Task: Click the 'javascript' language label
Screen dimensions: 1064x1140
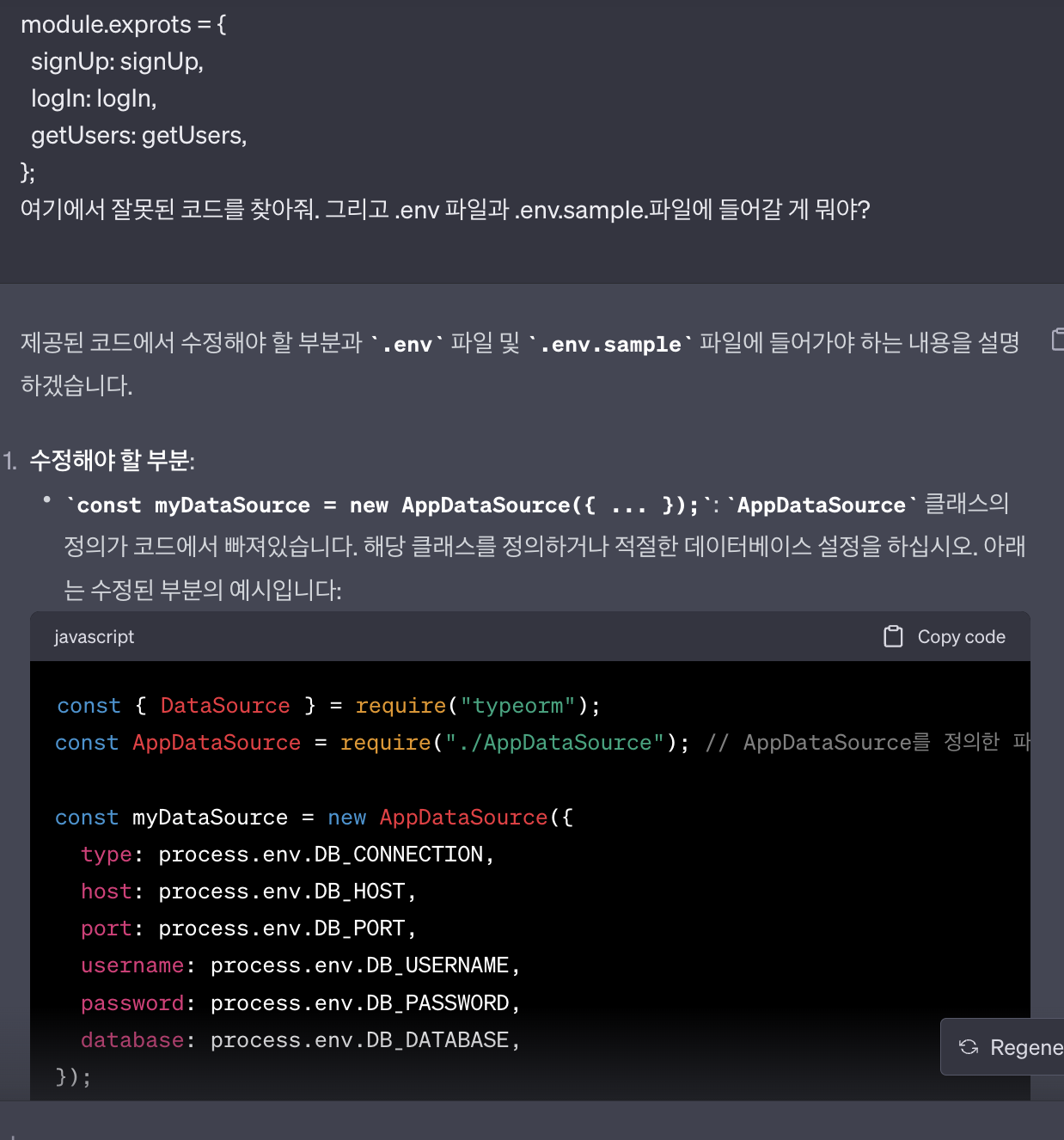Action: pyautogui.click(x=95, y=637)
